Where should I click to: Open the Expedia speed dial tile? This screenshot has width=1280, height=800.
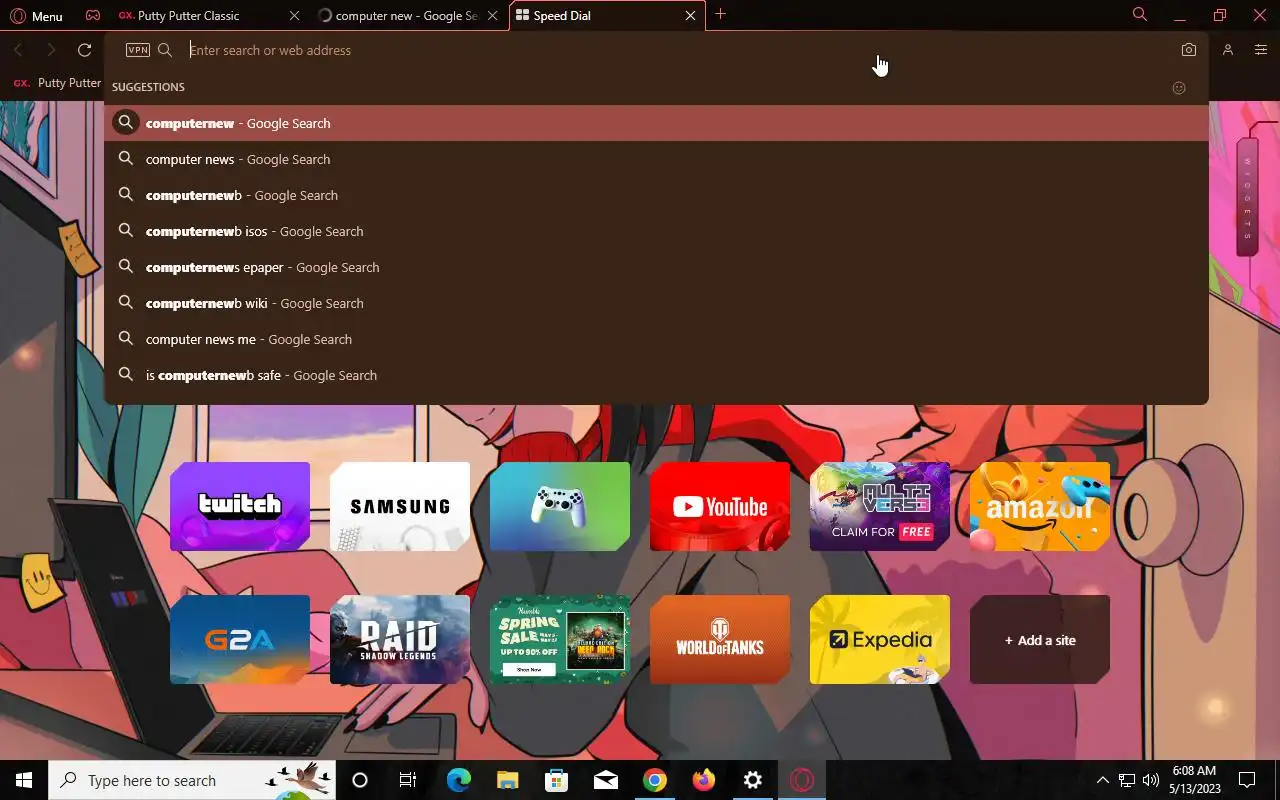pyautogui.click(x=880, y=640)
